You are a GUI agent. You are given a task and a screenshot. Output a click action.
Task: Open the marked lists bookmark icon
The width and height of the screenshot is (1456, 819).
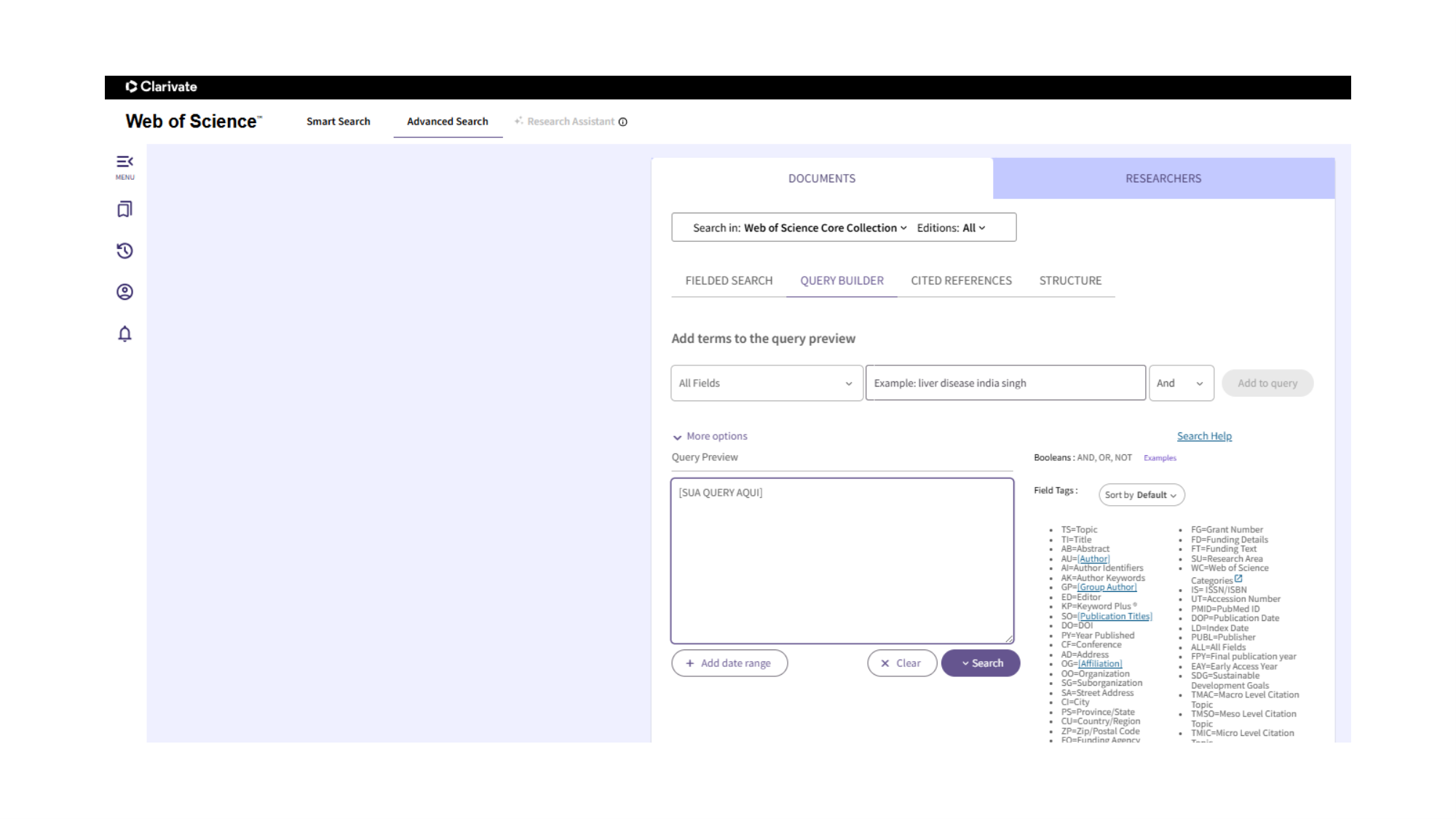[x=124, y=210]
